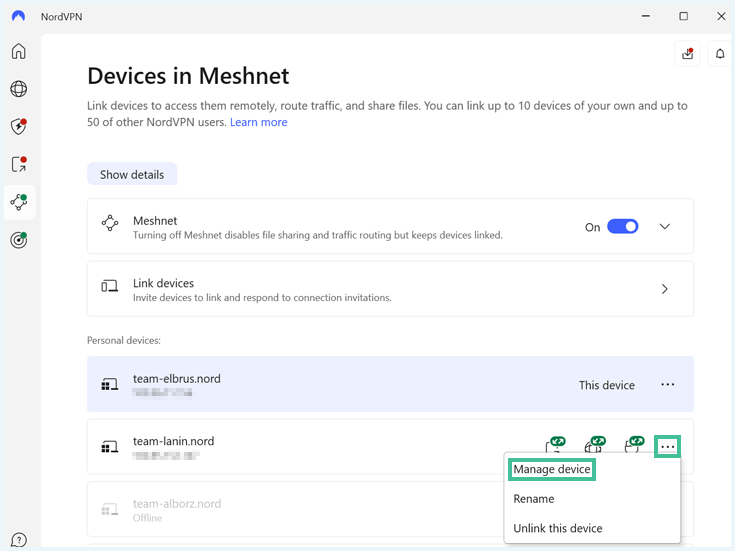Screen dimensions: 735x551
Task: Click the Offline status text
Action: [x=147, y=518]
